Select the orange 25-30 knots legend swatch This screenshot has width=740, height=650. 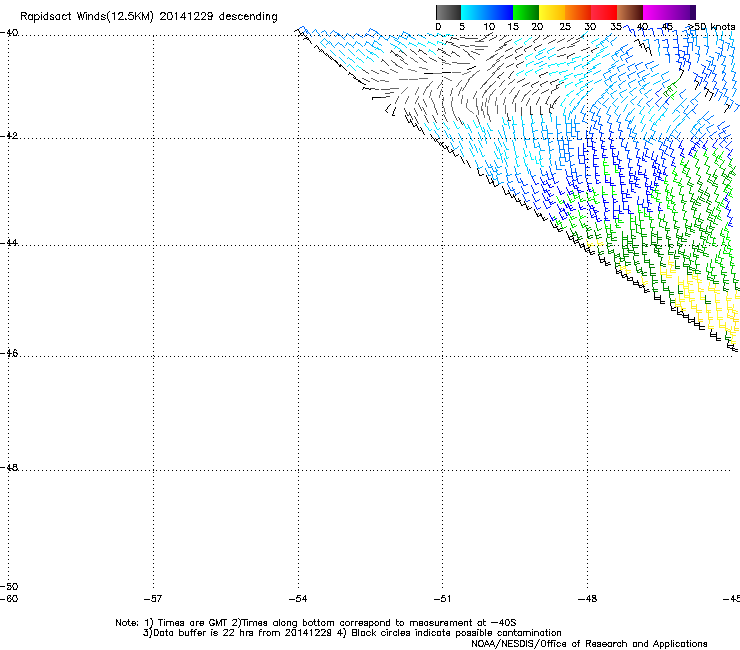click(x=578, y=12)
